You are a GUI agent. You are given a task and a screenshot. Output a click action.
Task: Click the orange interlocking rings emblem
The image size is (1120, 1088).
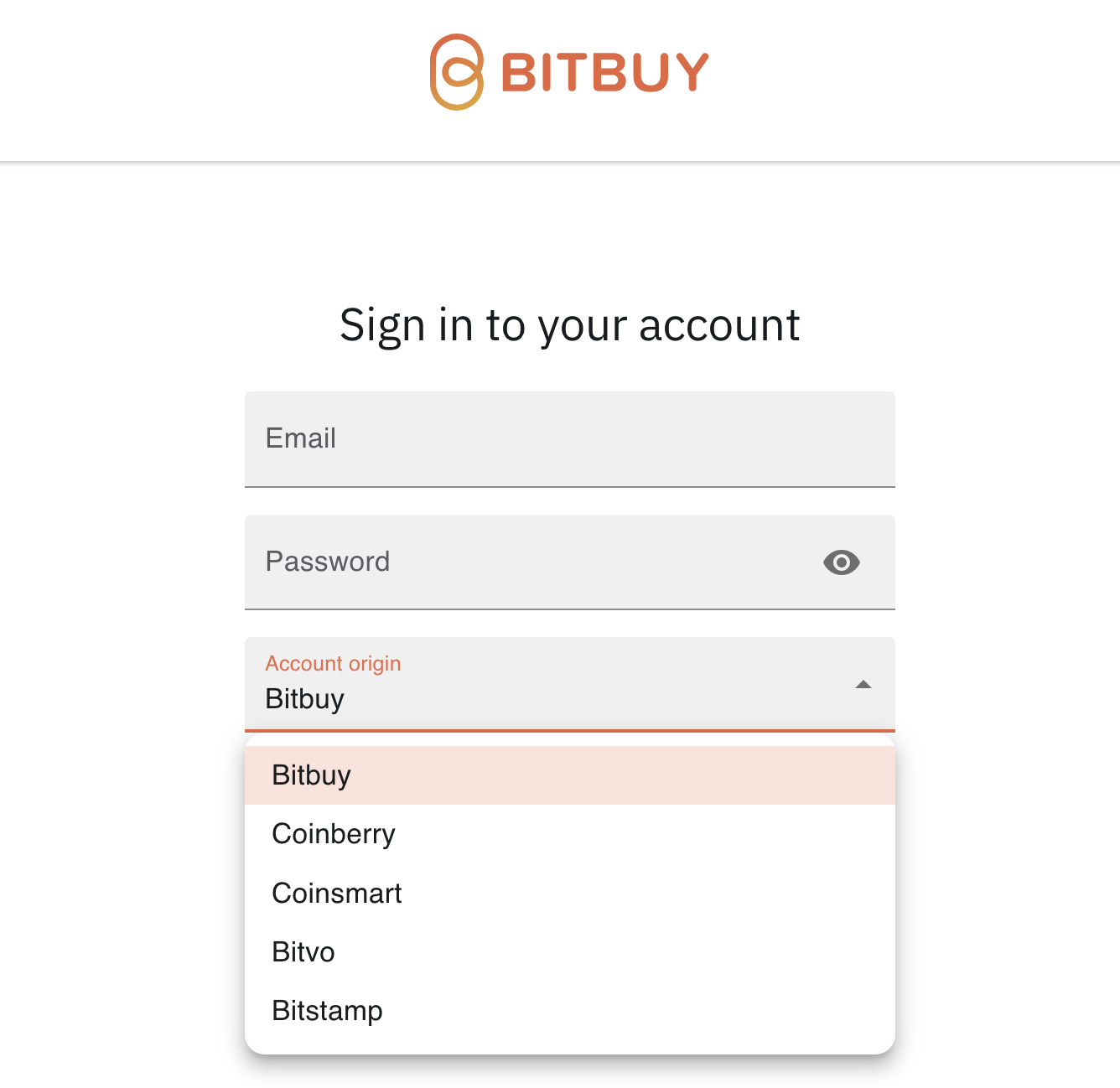tap(457, 72)
